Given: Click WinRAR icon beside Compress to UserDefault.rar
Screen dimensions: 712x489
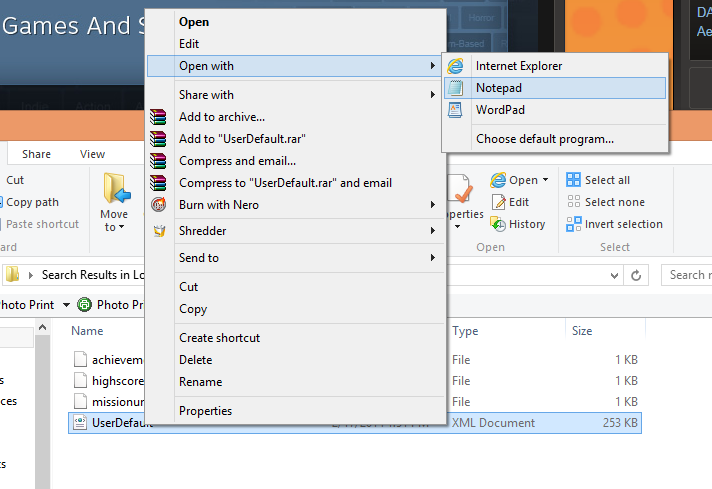Looking at the screenshot, I should 158,183.
